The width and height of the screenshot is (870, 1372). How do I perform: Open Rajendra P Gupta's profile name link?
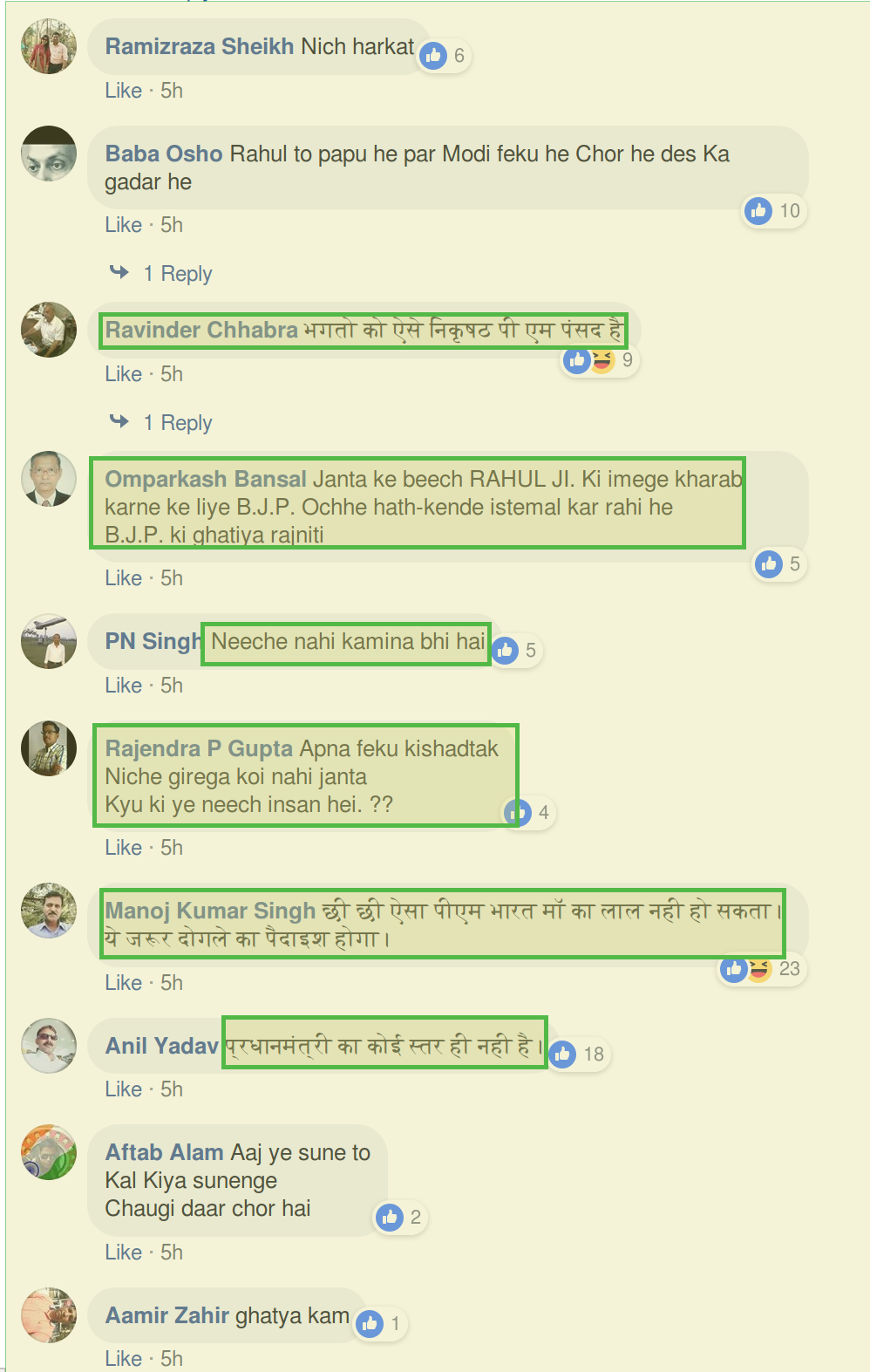tap(199, 748)
